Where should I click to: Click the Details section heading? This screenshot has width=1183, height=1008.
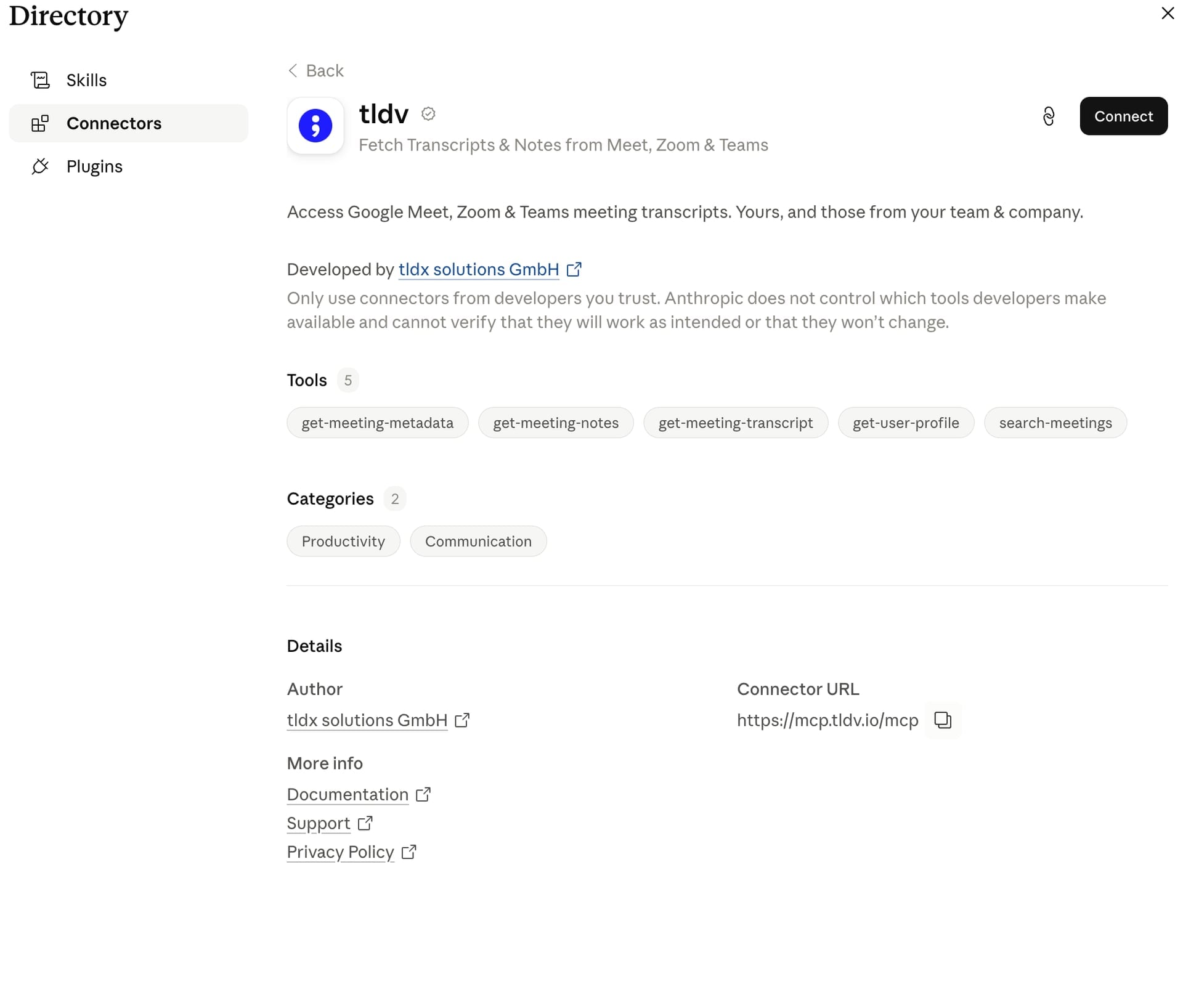click(314, 646)
